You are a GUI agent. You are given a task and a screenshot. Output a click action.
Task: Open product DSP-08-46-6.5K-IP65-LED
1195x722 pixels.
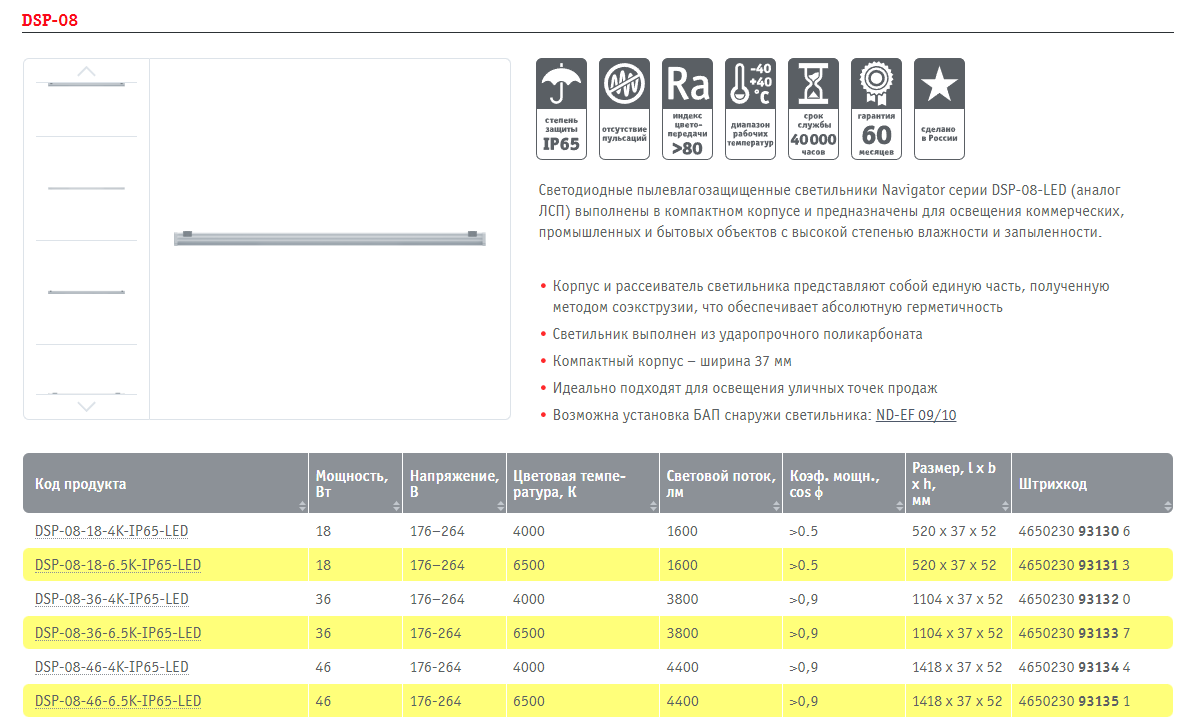pyautogui.click(x=118, y=701)
